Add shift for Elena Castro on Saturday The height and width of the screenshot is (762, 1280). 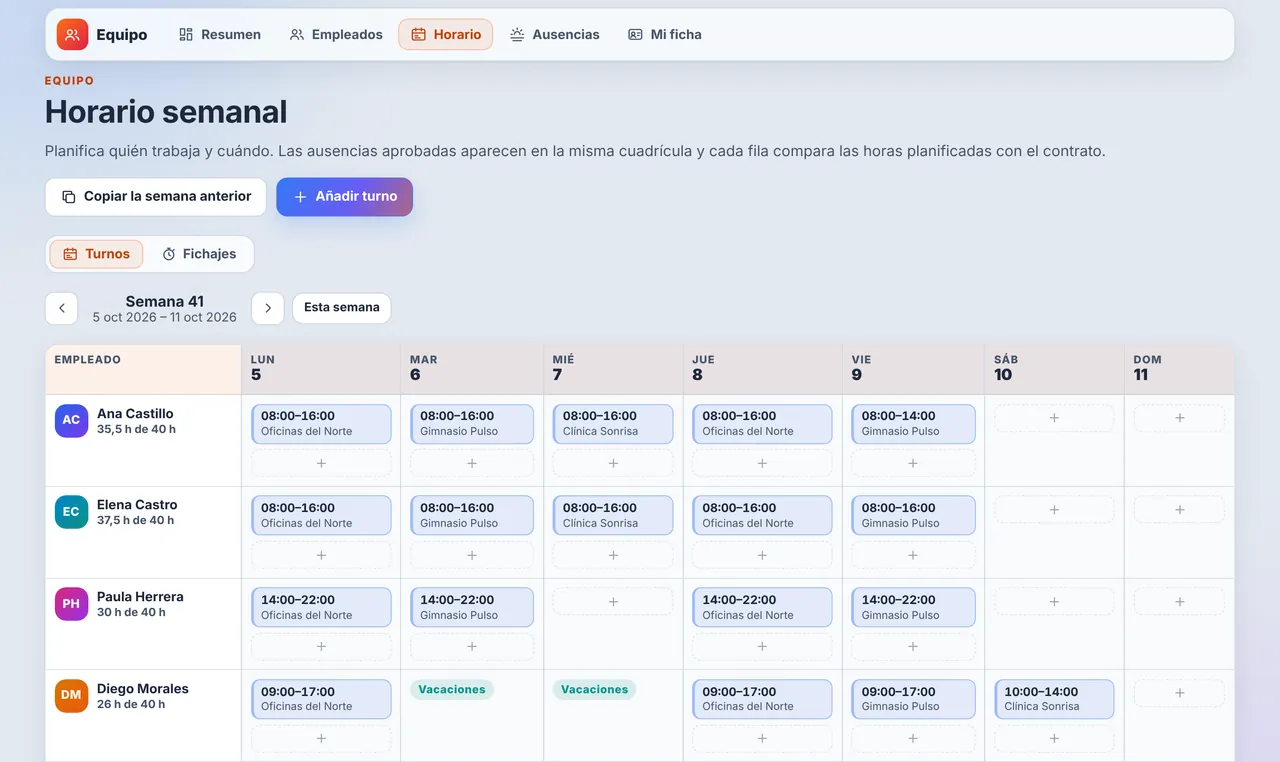coord(1054,510)
